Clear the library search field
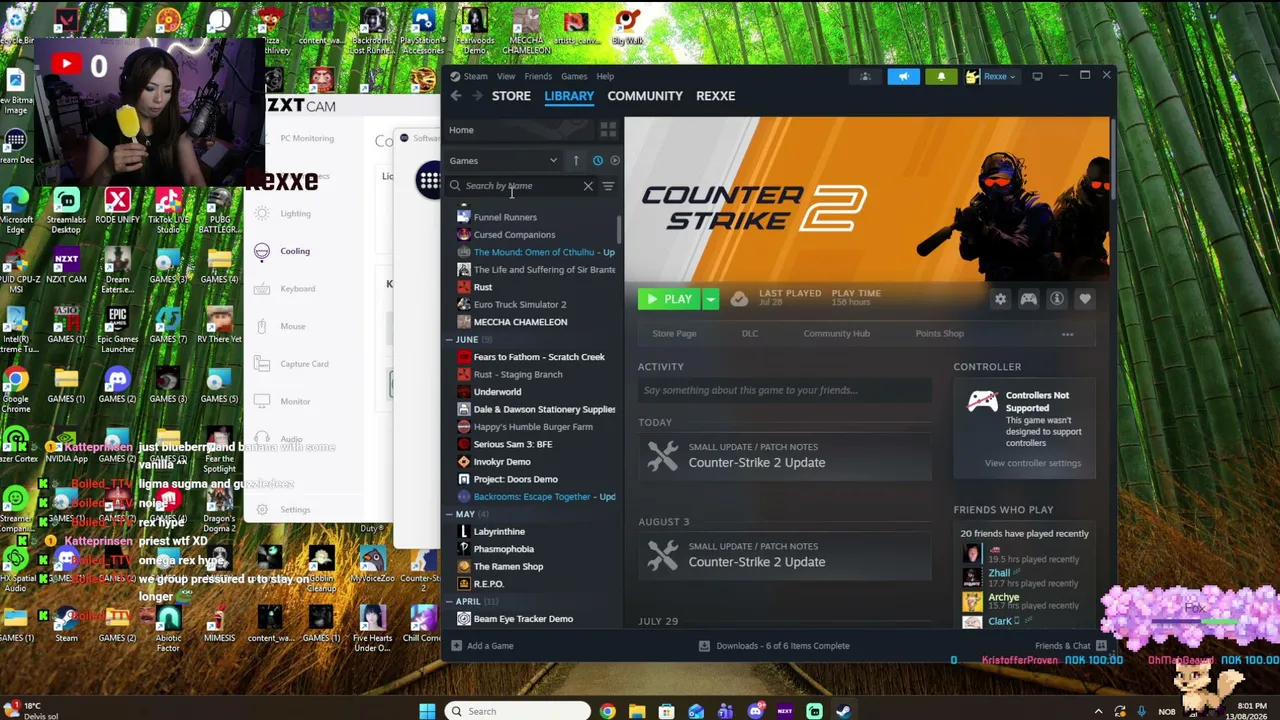 pos(588,186)
